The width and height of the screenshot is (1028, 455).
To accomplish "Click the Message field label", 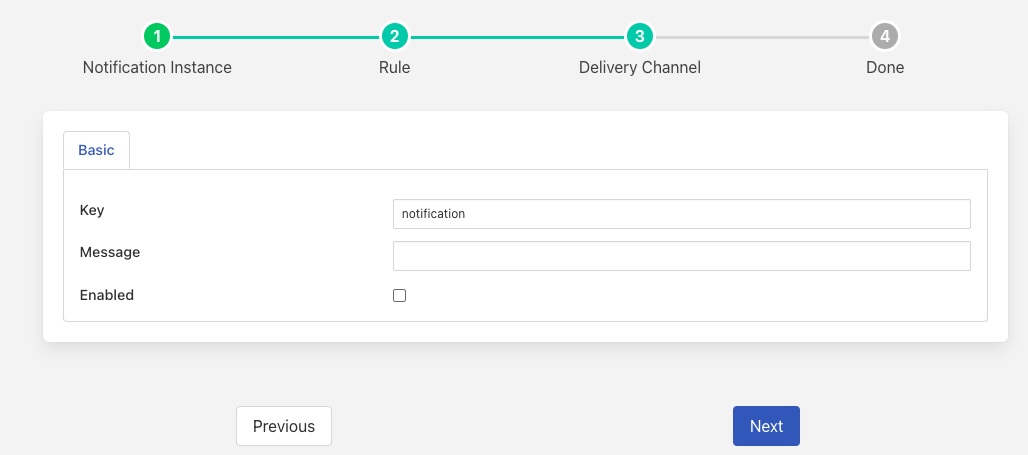I will pyautogui.click(x=110, y=253).
